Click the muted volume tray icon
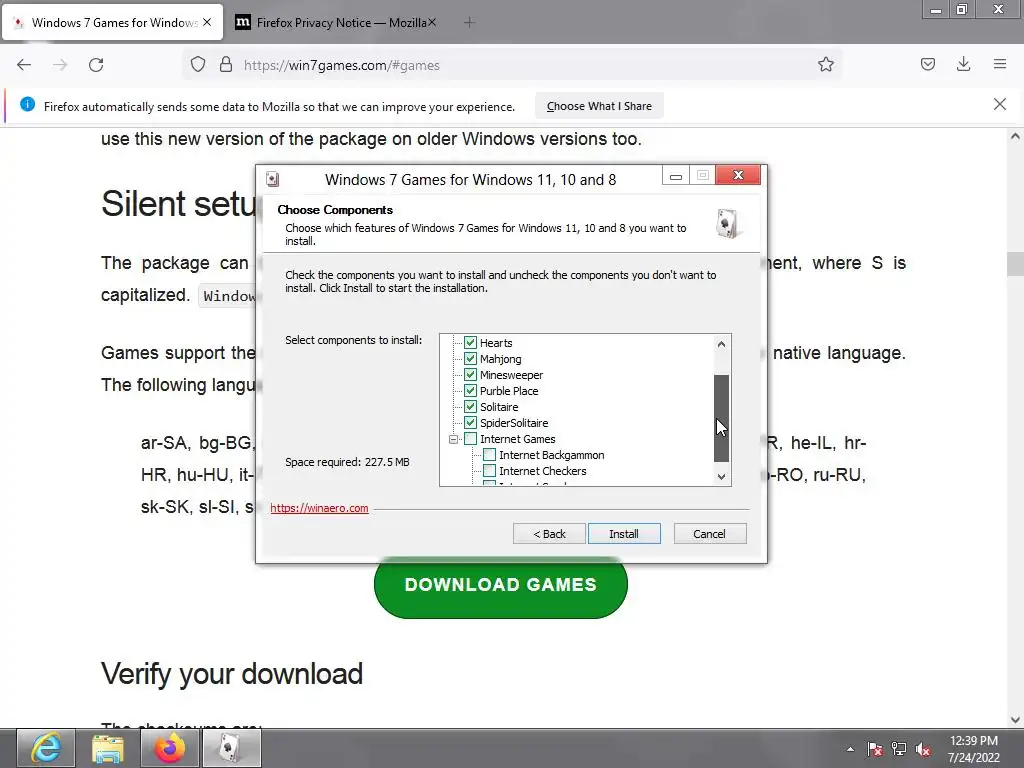This screenshot has height=768, width=1024. (x=923, y=750)
